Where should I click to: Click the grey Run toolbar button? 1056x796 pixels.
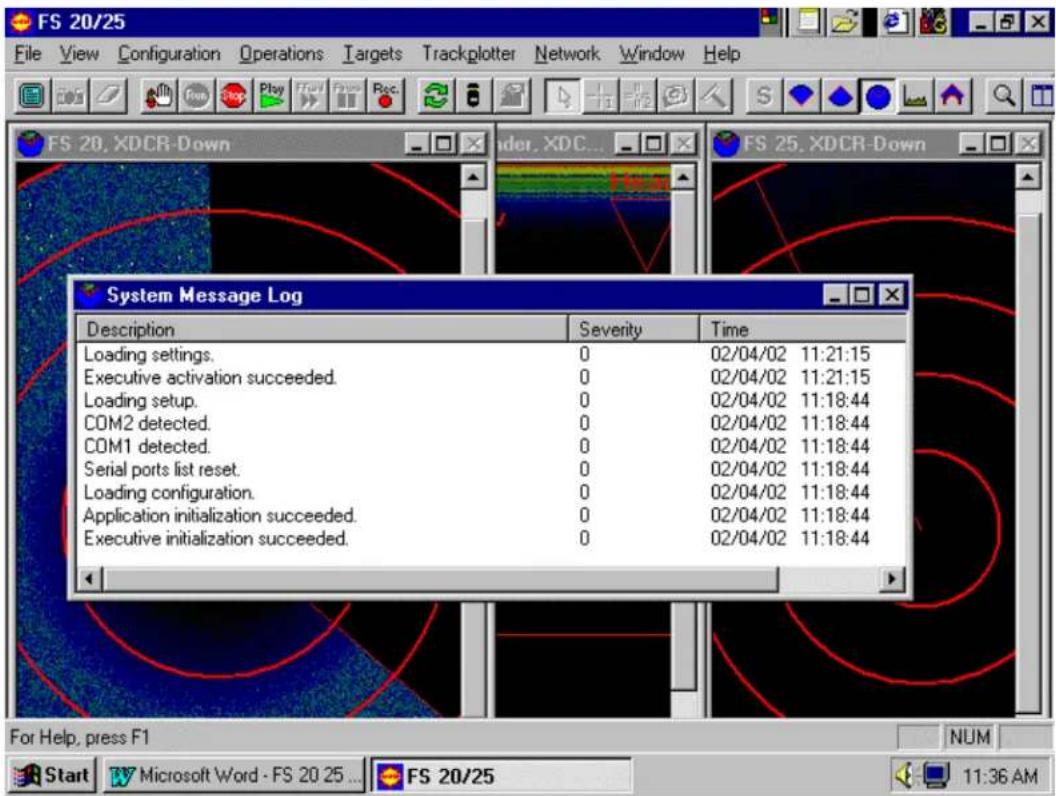click(197, 96)
